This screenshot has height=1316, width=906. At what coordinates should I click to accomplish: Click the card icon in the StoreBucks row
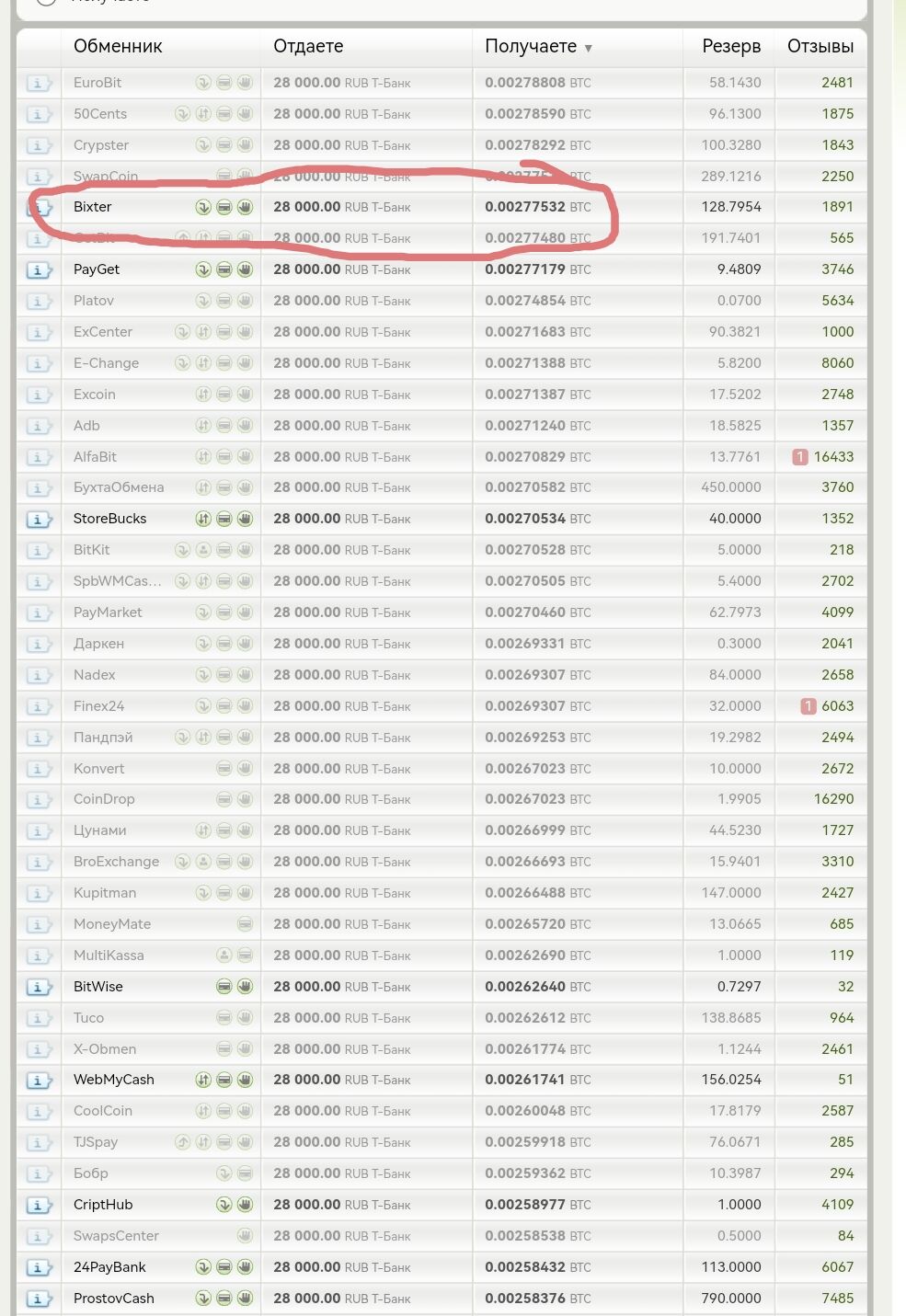(224, 519)
